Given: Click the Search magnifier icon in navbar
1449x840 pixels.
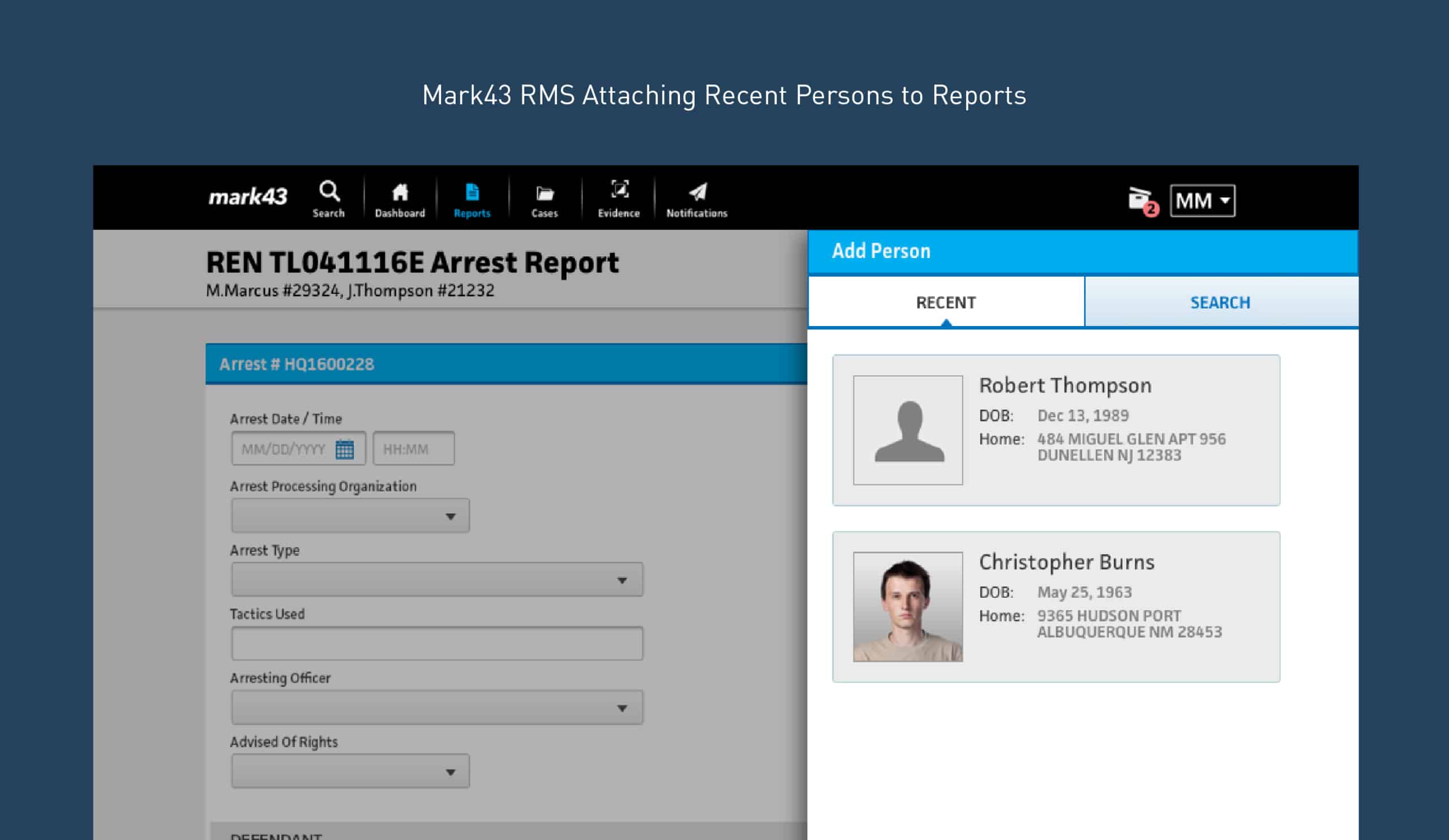Looking at the screenshot, I should click(x=329, y=191).
